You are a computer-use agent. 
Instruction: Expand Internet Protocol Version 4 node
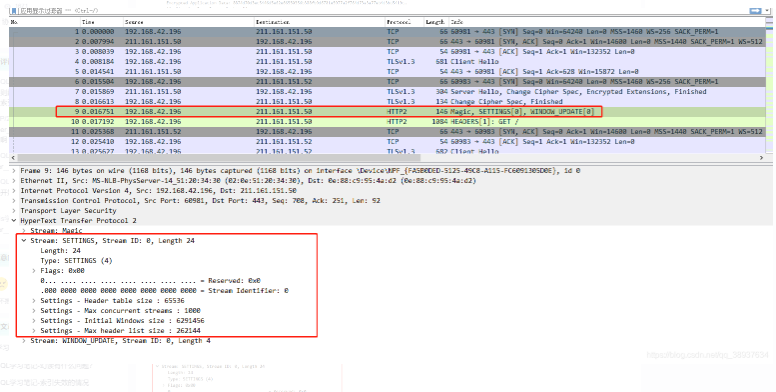13,191
